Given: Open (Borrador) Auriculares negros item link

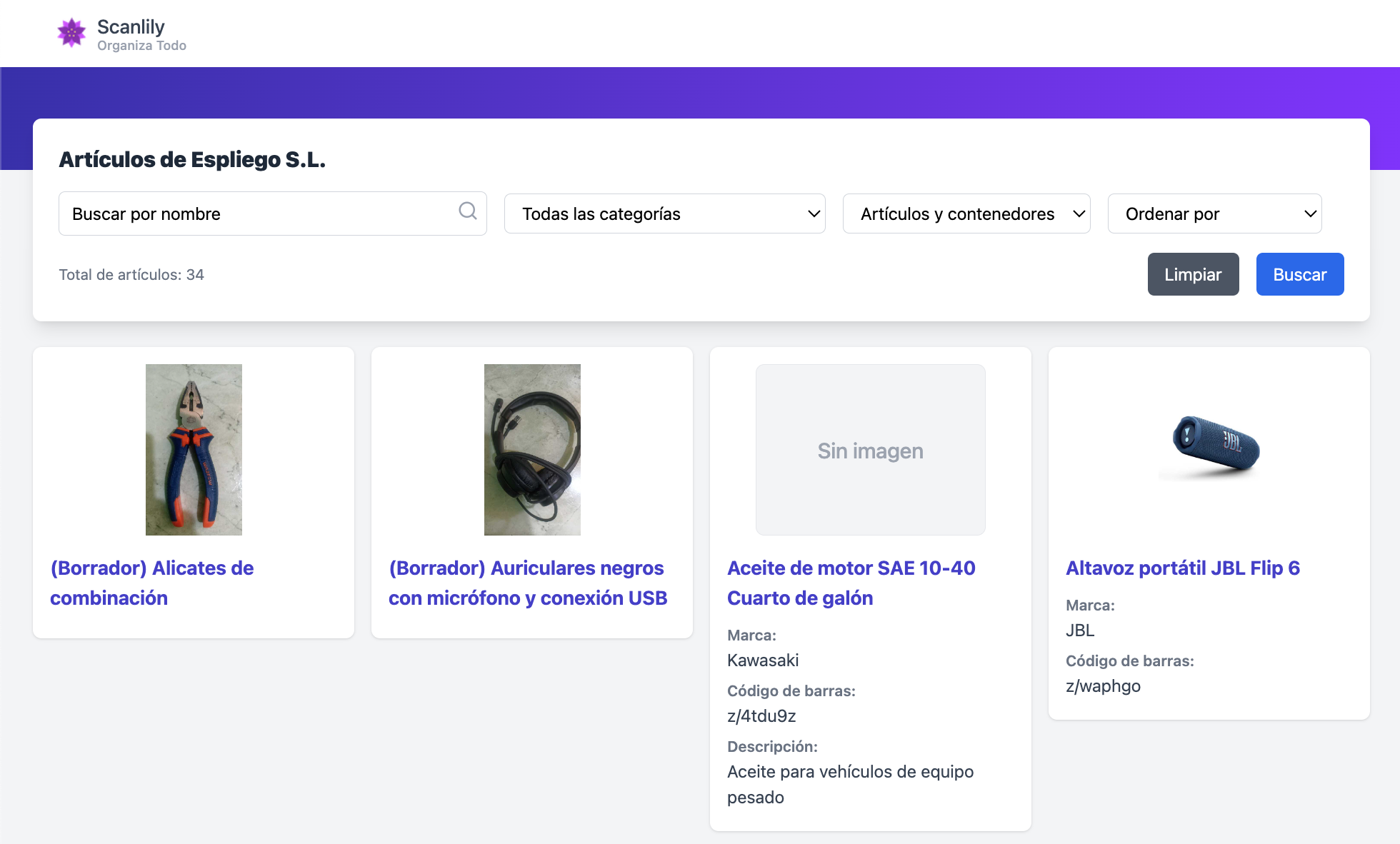Looking at the screenshot, I should (528, 583).
